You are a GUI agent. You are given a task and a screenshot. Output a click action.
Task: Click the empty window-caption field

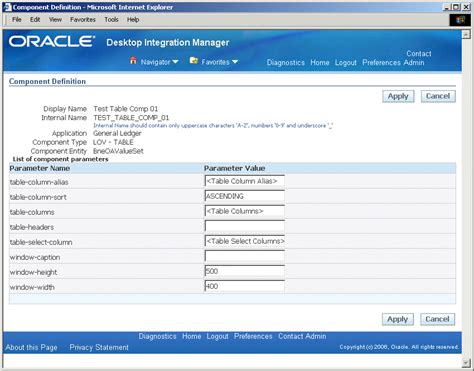click(245, 256)
